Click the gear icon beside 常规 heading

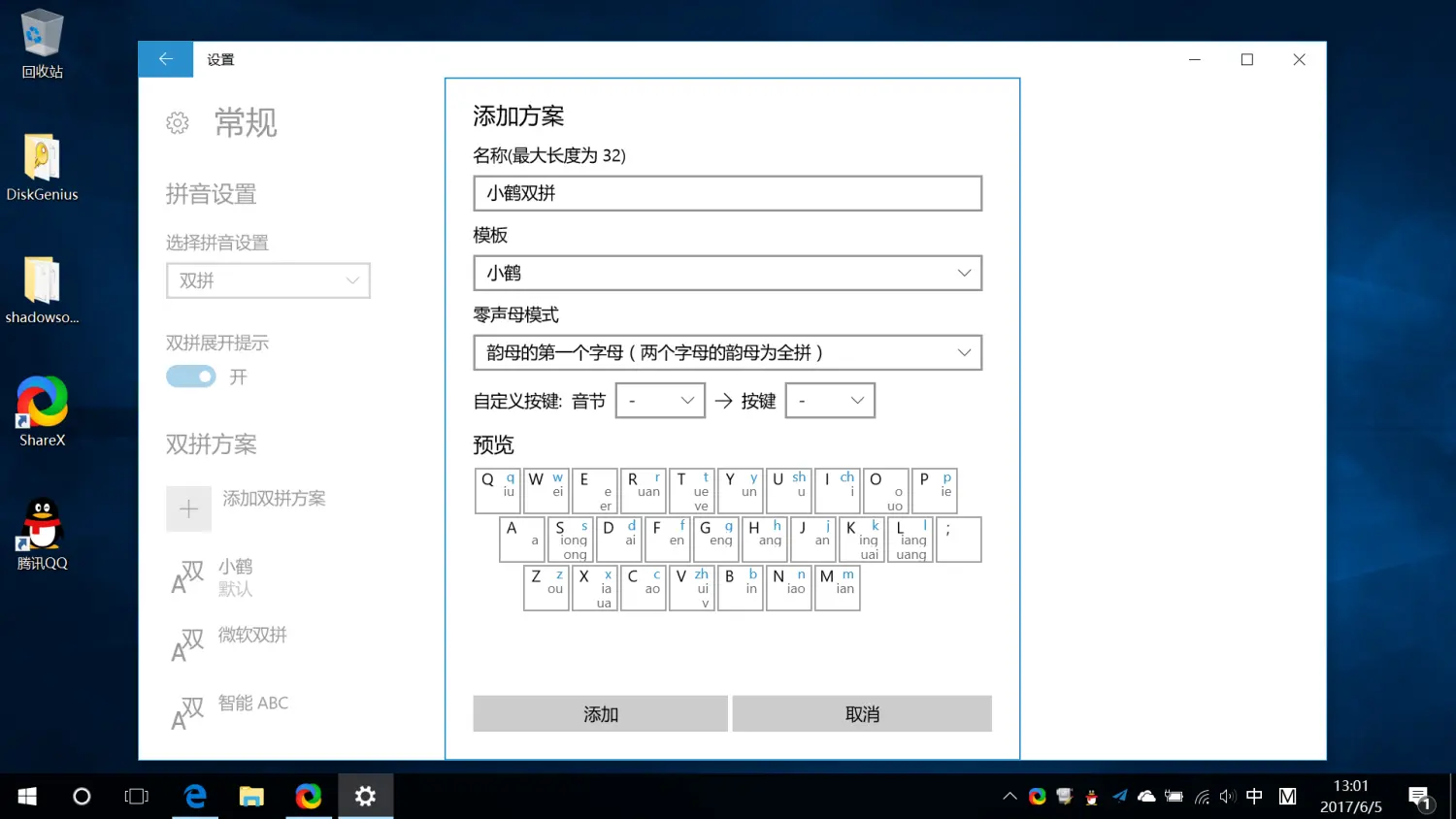pos(178,123)
